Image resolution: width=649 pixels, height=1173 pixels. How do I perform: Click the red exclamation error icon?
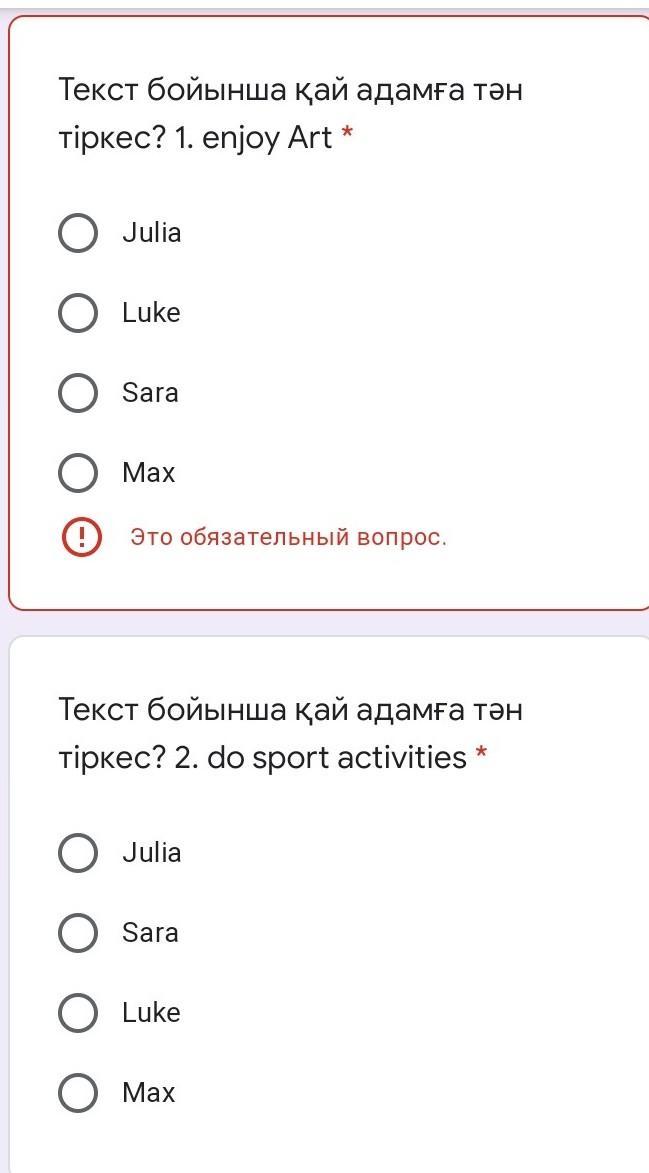coord(81,538)
